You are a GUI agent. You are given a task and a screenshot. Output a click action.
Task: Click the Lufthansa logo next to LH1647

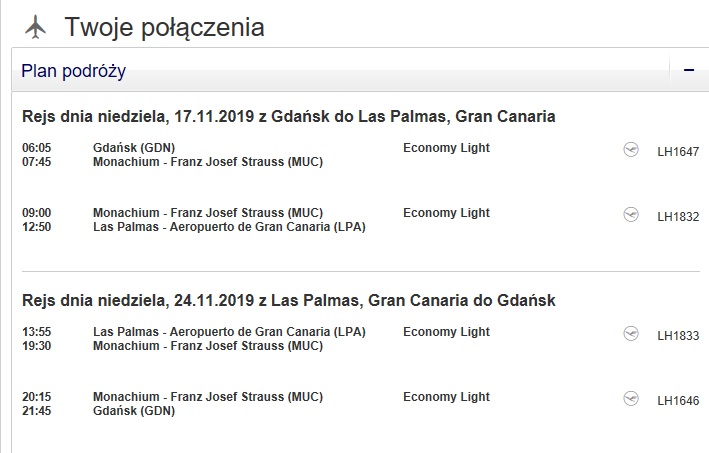[x=631, y=149]
